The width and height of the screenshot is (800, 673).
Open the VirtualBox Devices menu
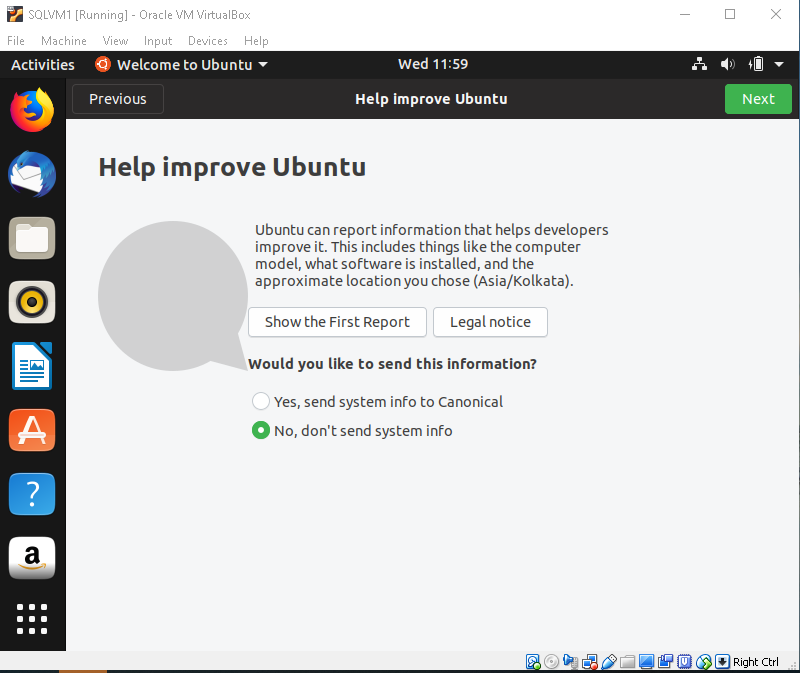point(208,41)
